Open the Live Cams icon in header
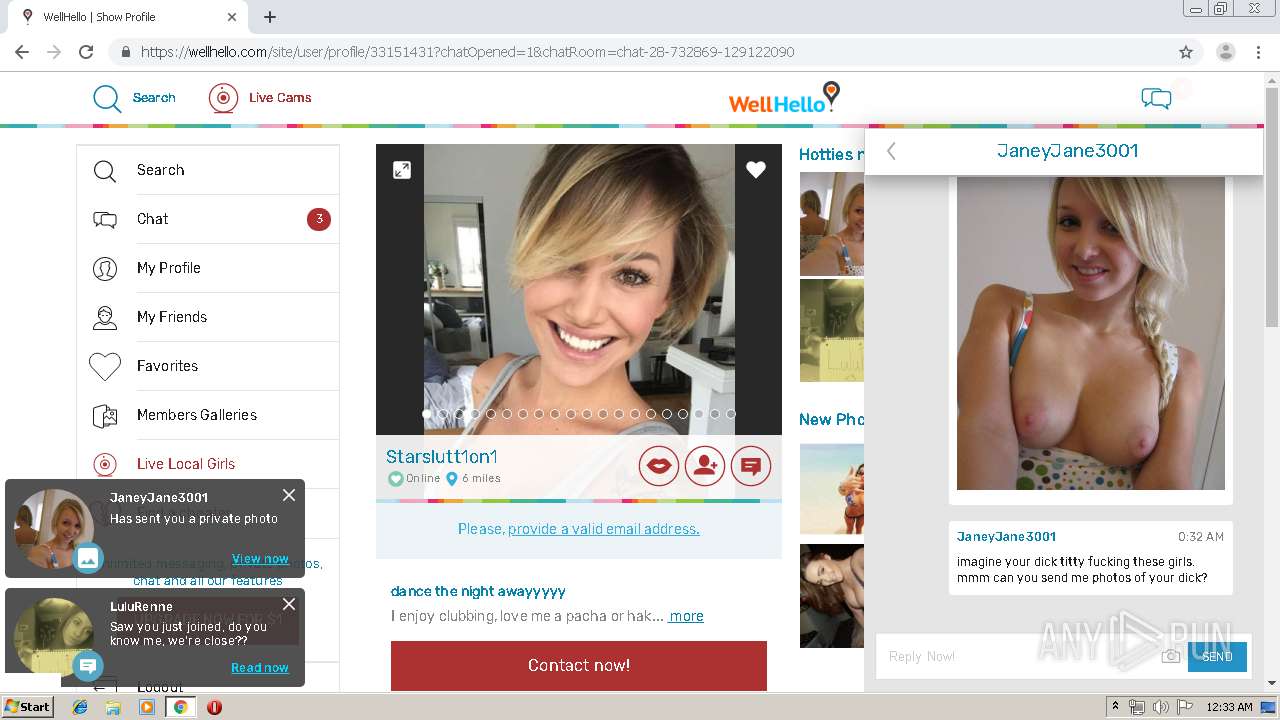This screenshot has height=720, width=1280. point(223,98)
